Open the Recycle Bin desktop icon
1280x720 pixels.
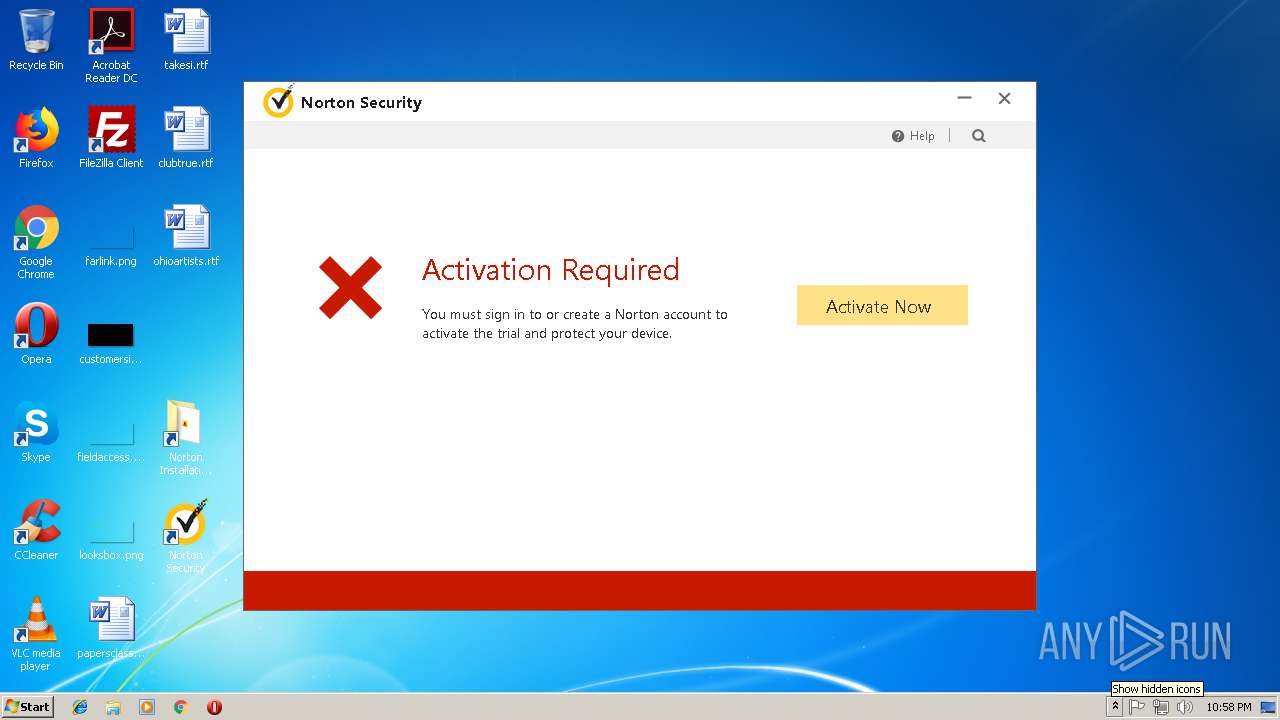tap(36, 40)
